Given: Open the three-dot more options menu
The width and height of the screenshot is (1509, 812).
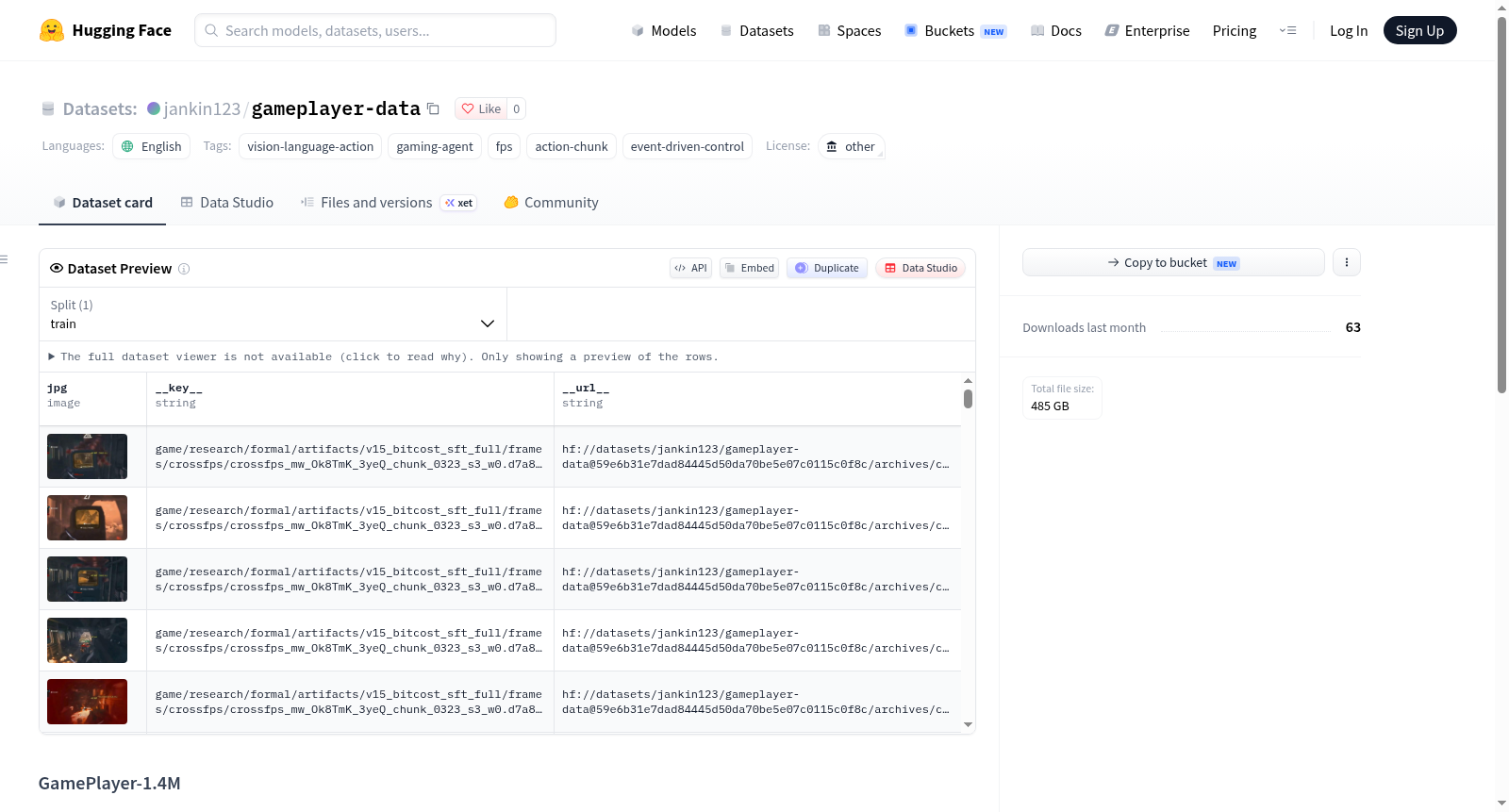Looking at the screenshot, I should [x=1347, y=262].
